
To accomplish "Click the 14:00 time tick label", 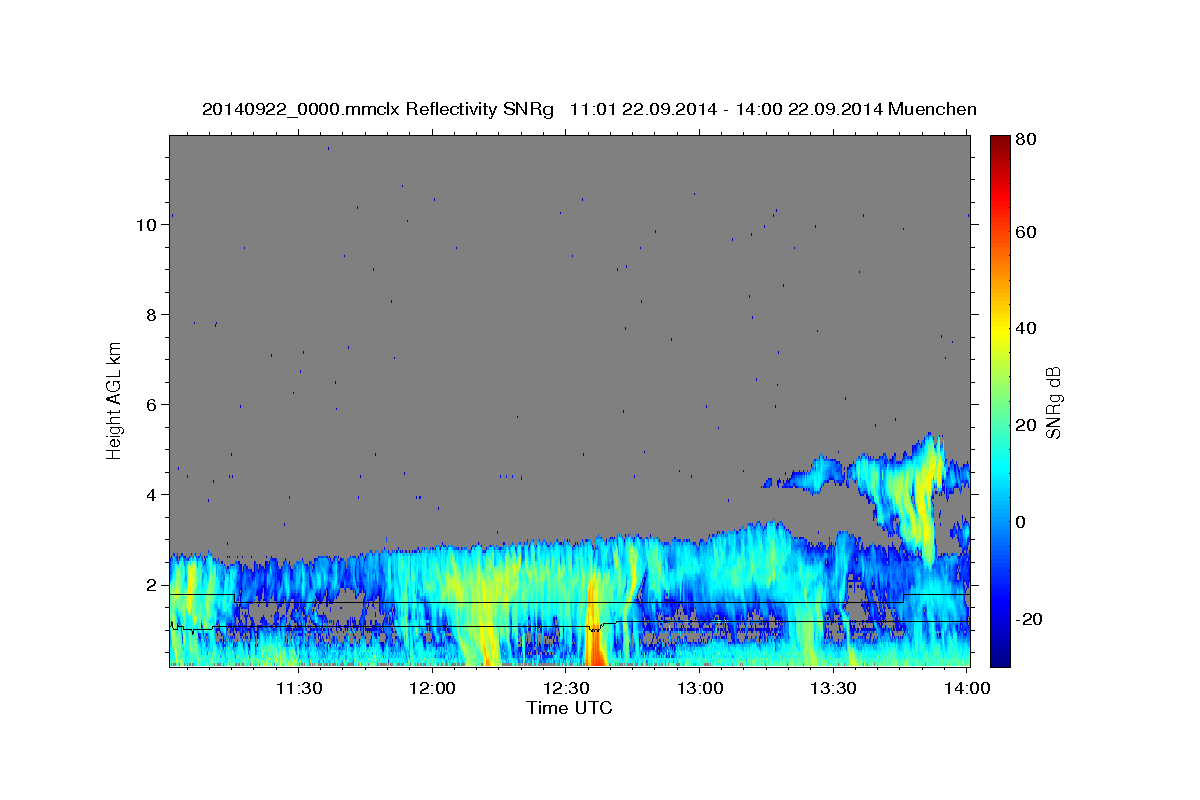I will 967,689.
